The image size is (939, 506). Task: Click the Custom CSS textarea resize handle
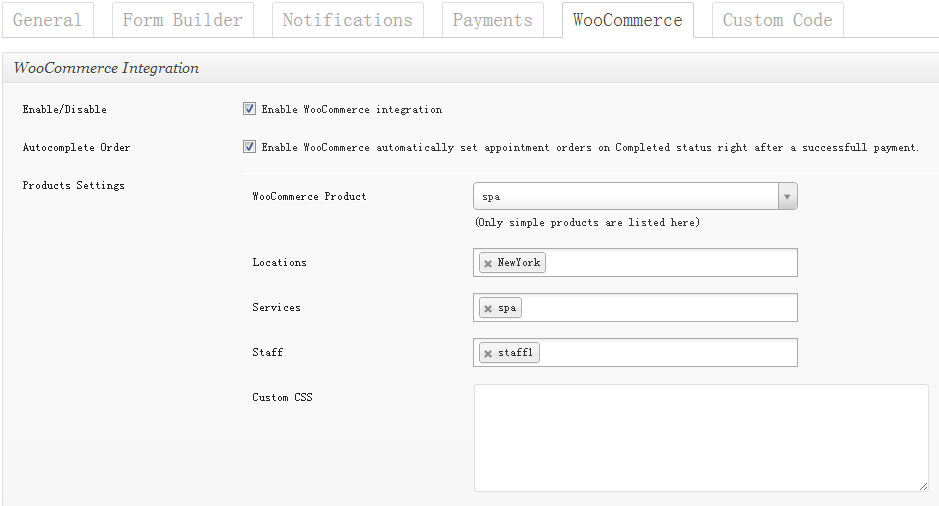coord(922,485)
